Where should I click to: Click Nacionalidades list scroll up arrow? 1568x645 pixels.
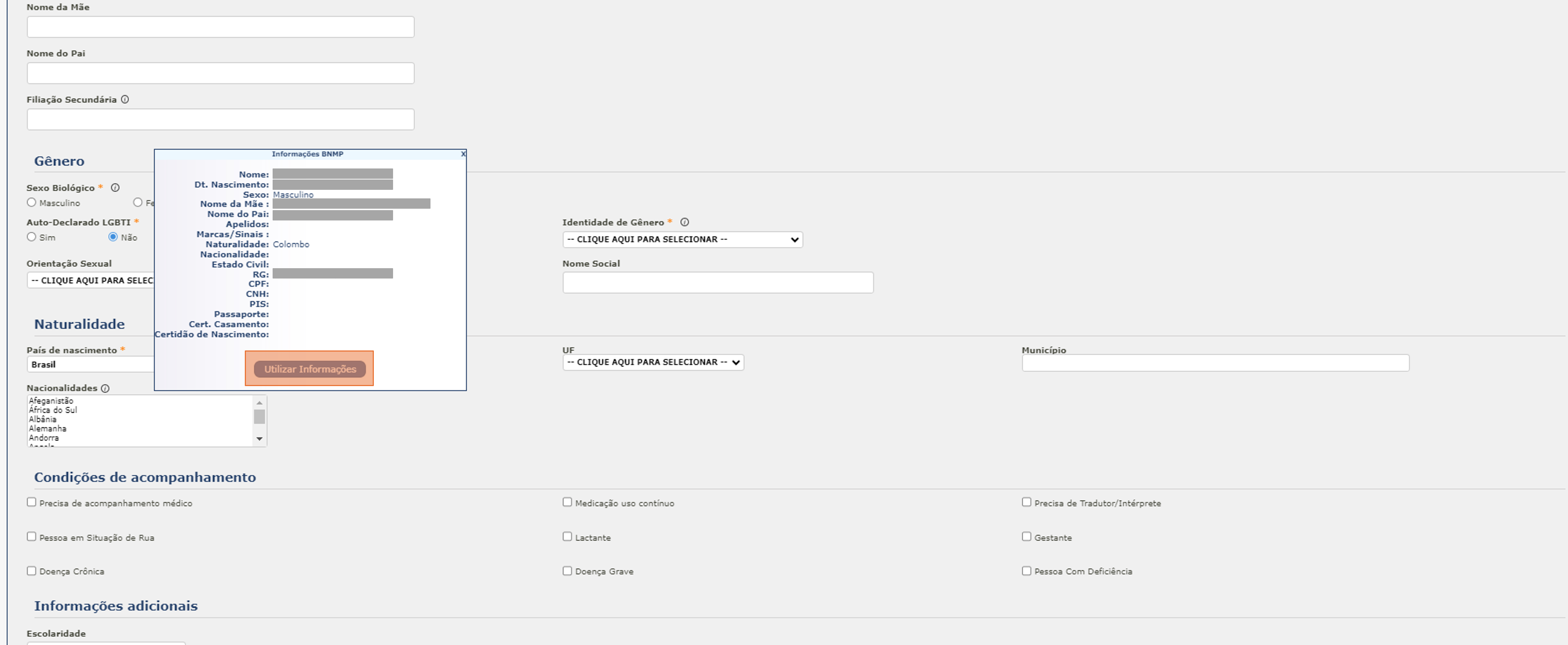click(x=259, y=403)
